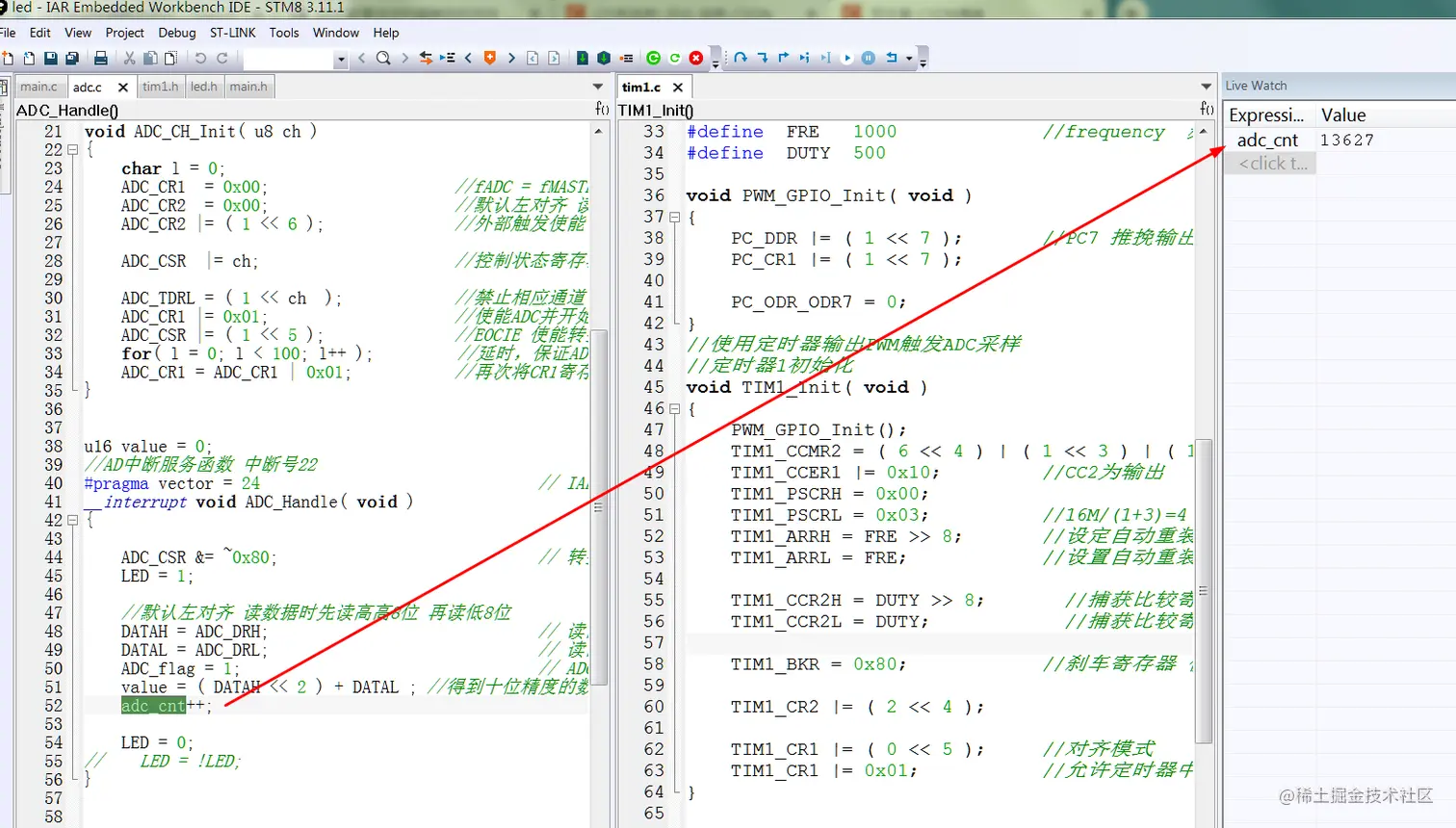The width and height of the screenshot is (1456, 828).
Task: Collapse code fold at line 37 in tim1.c
Action: click(674, 217)
